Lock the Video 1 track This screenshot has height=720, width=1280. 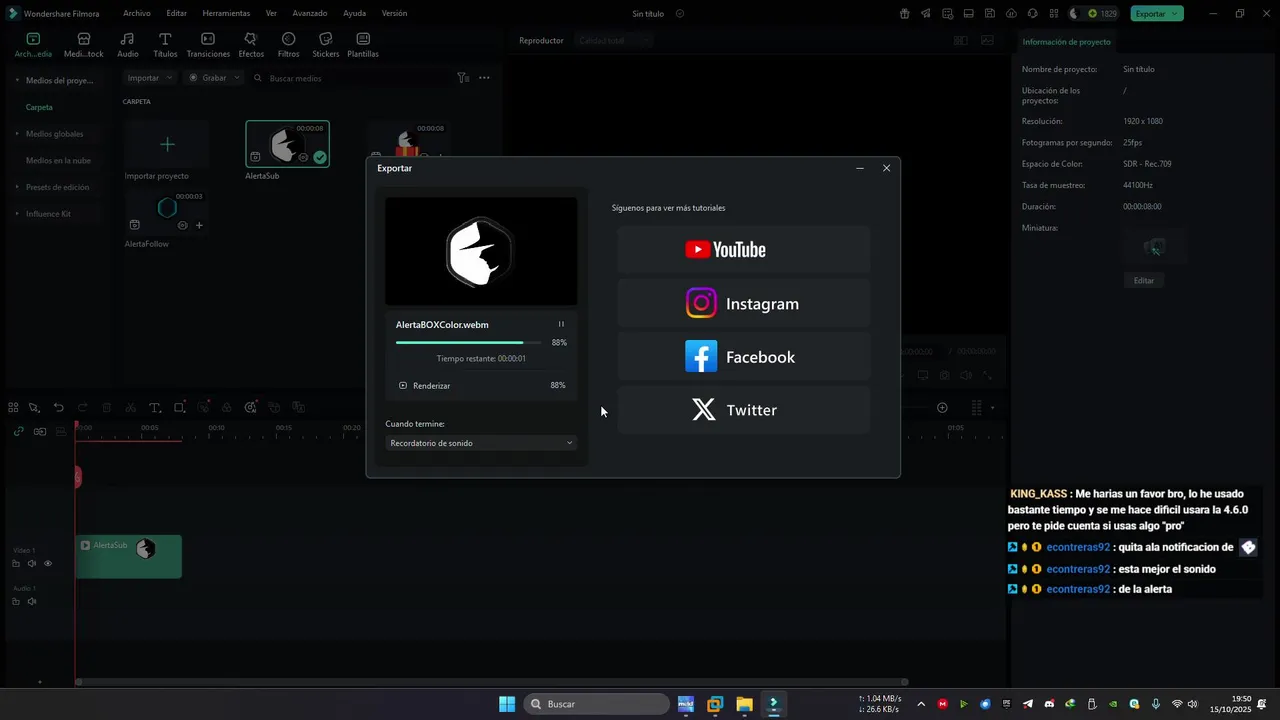pyautogui.click(x=15, y=563)
